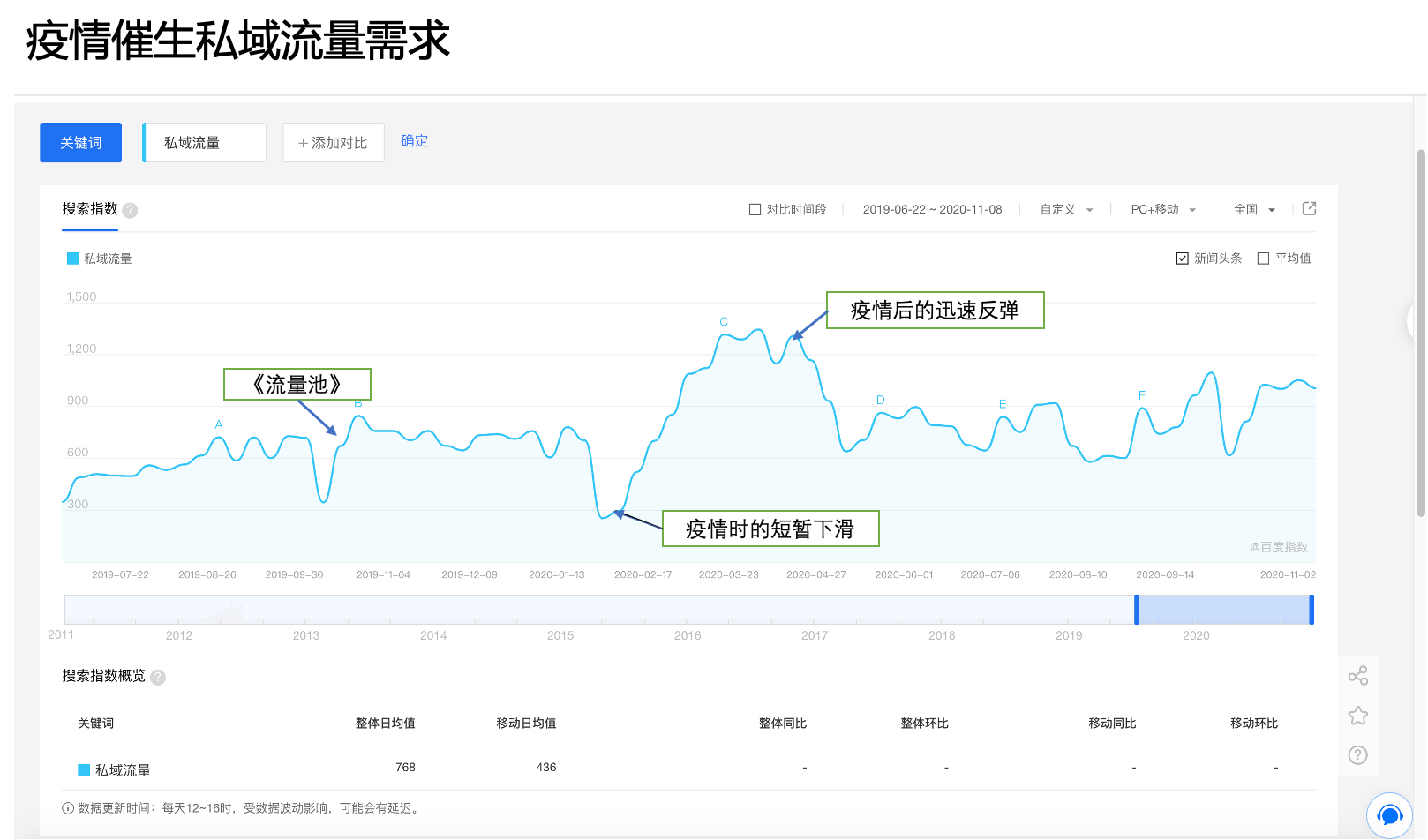Select the 搜索指数 tab
The width and height of the screenshot is (1428, 840).
tap(90, 209)
